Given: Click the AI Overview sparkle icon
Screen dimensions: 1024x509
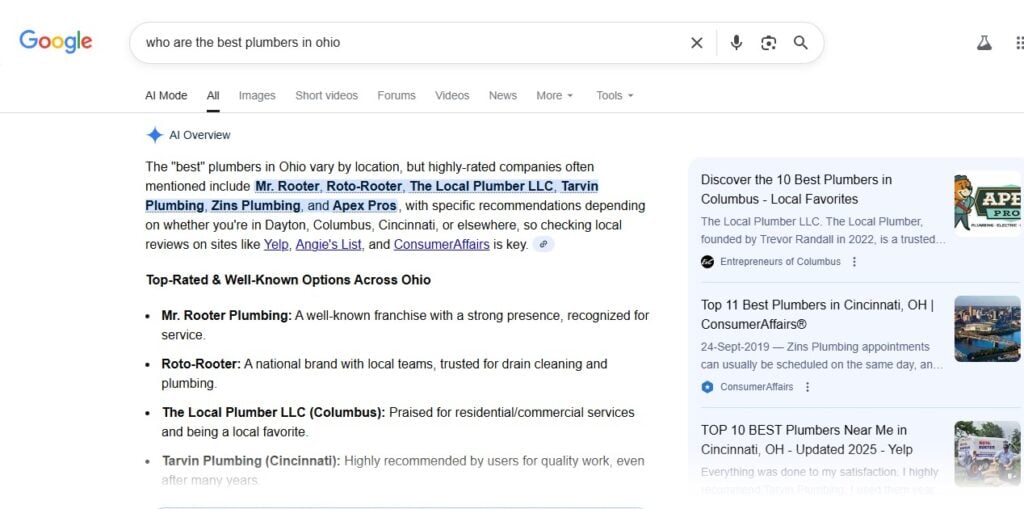Looking at the screenshot, I should (154, 135).
